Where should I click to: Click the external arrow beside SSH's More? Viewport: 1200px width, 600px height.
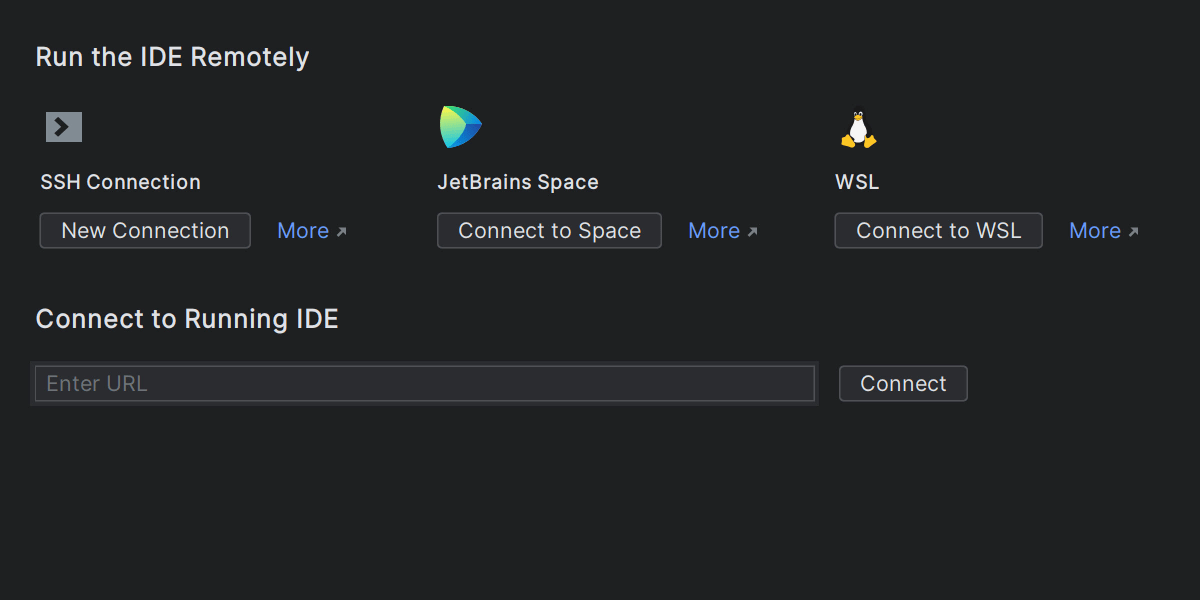click(341, 232)
